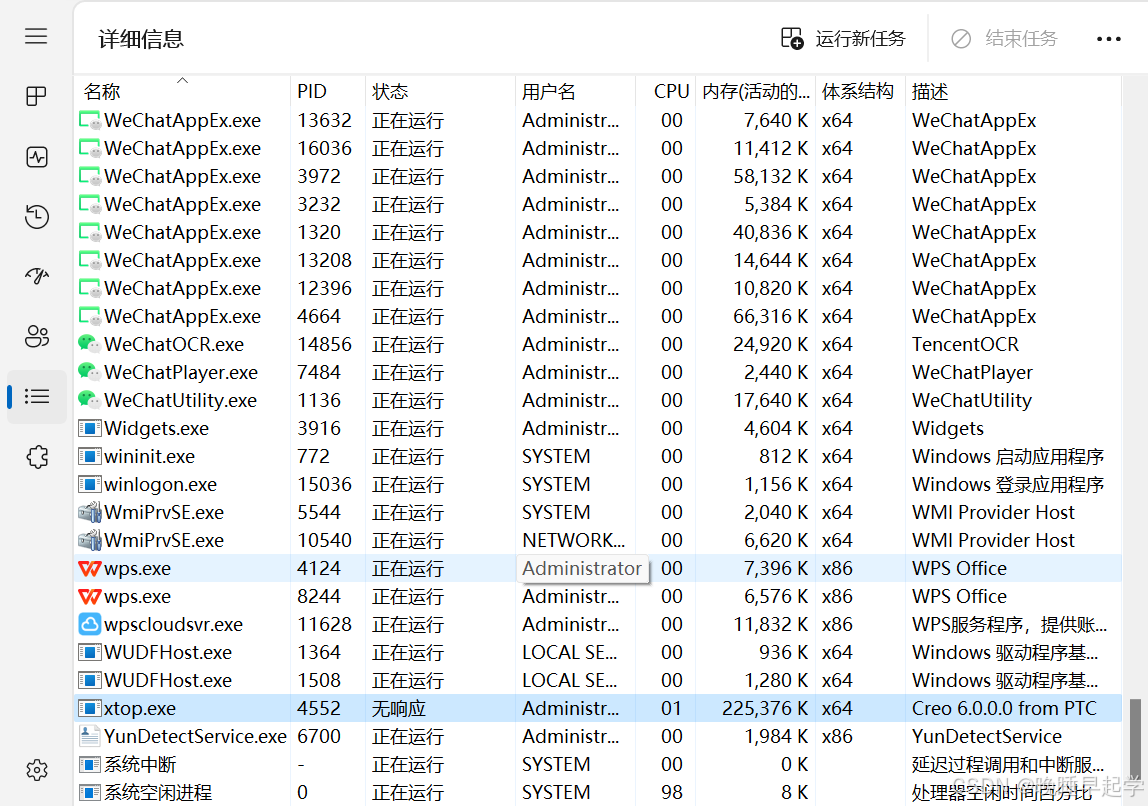Select the xtop.exe process name
Image resolution: width=1148 pixels, height=806 pixels.
click(140, 709)
